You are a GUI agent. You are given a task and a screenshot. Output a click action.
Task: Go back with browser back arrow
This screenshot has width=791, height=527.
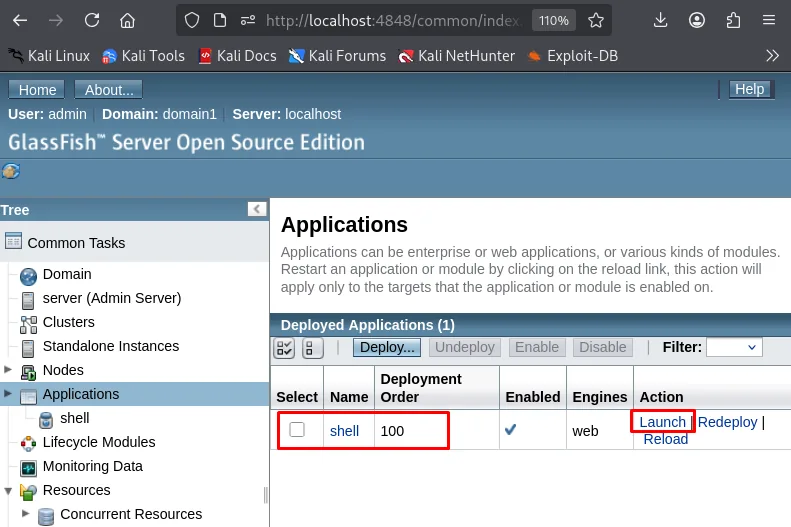pos(20,21)
